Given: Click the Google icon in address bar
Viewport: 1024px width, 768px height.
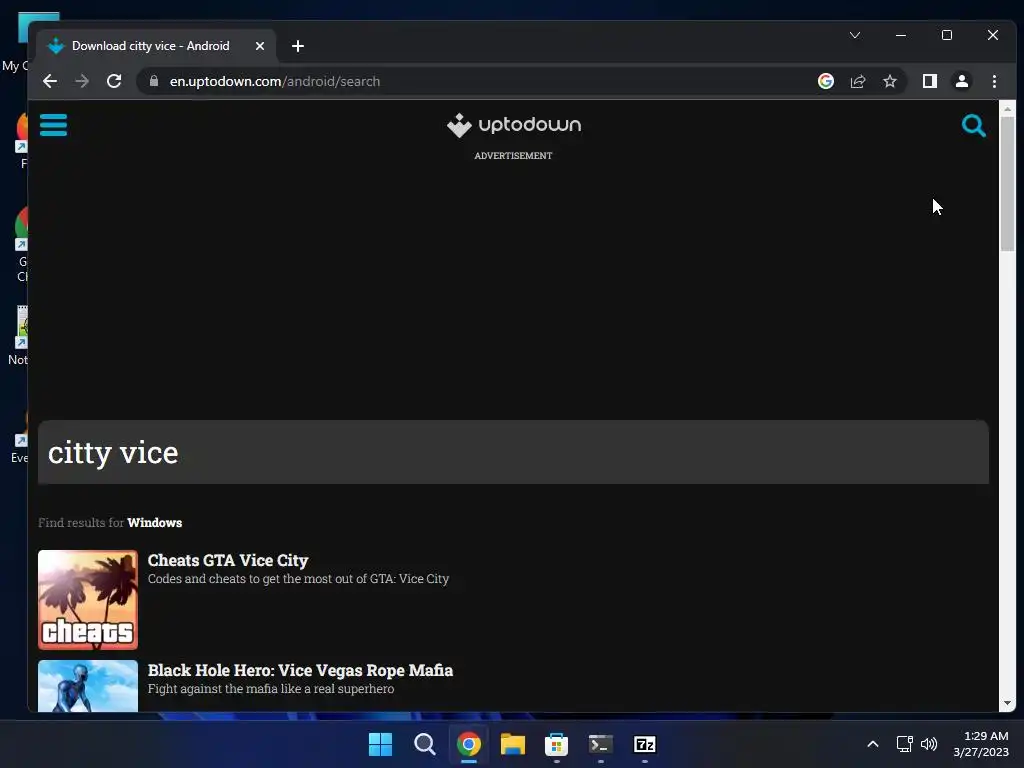Looking at the screenshot, I should [825, 81].
